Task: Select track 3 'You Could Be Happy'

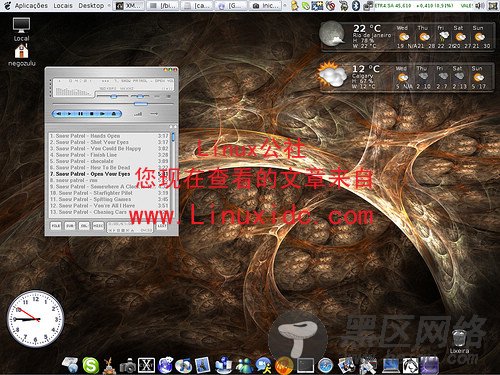Action: click(x=109, y=148)
